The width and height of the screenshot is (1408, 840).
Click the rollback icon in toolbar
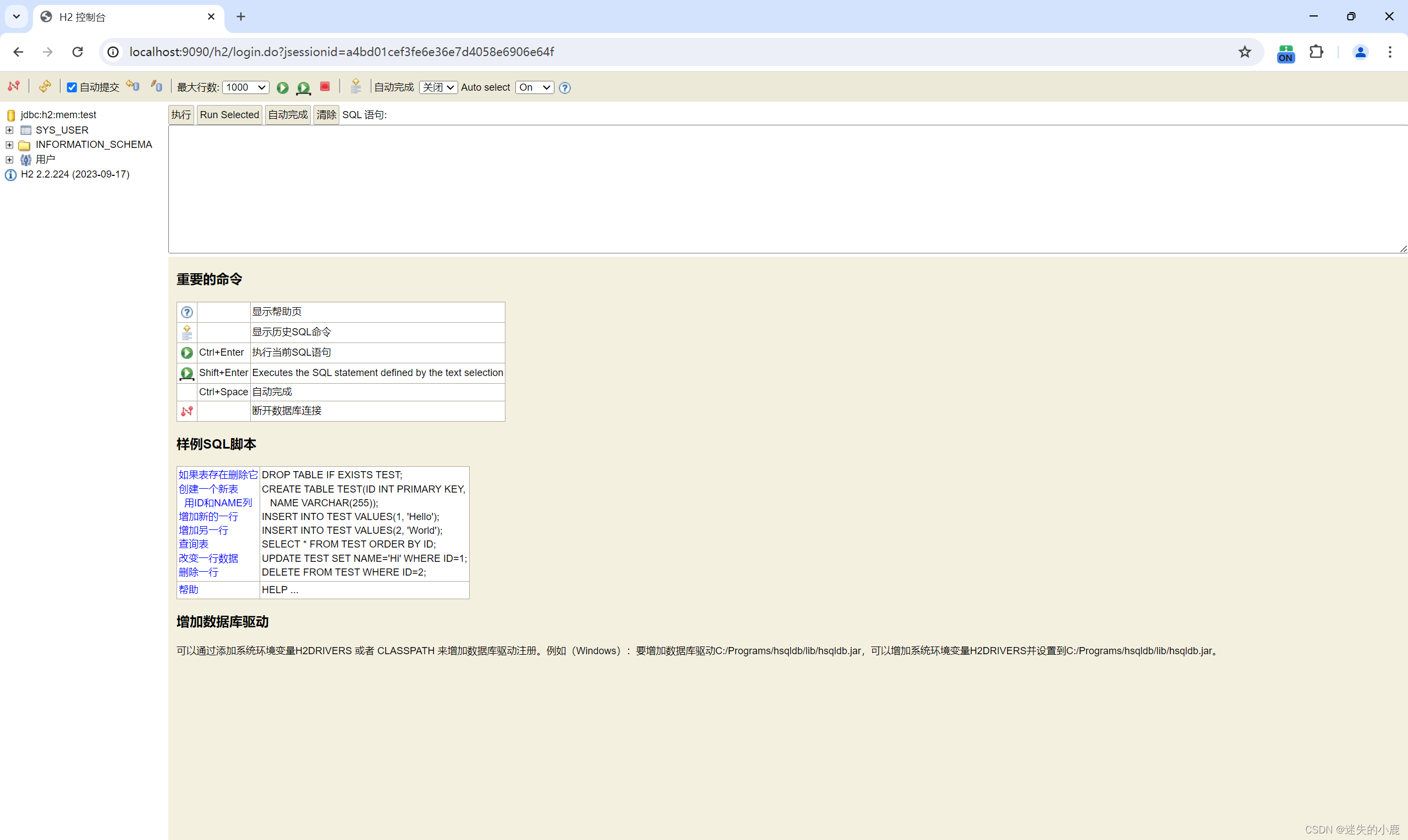133,86
